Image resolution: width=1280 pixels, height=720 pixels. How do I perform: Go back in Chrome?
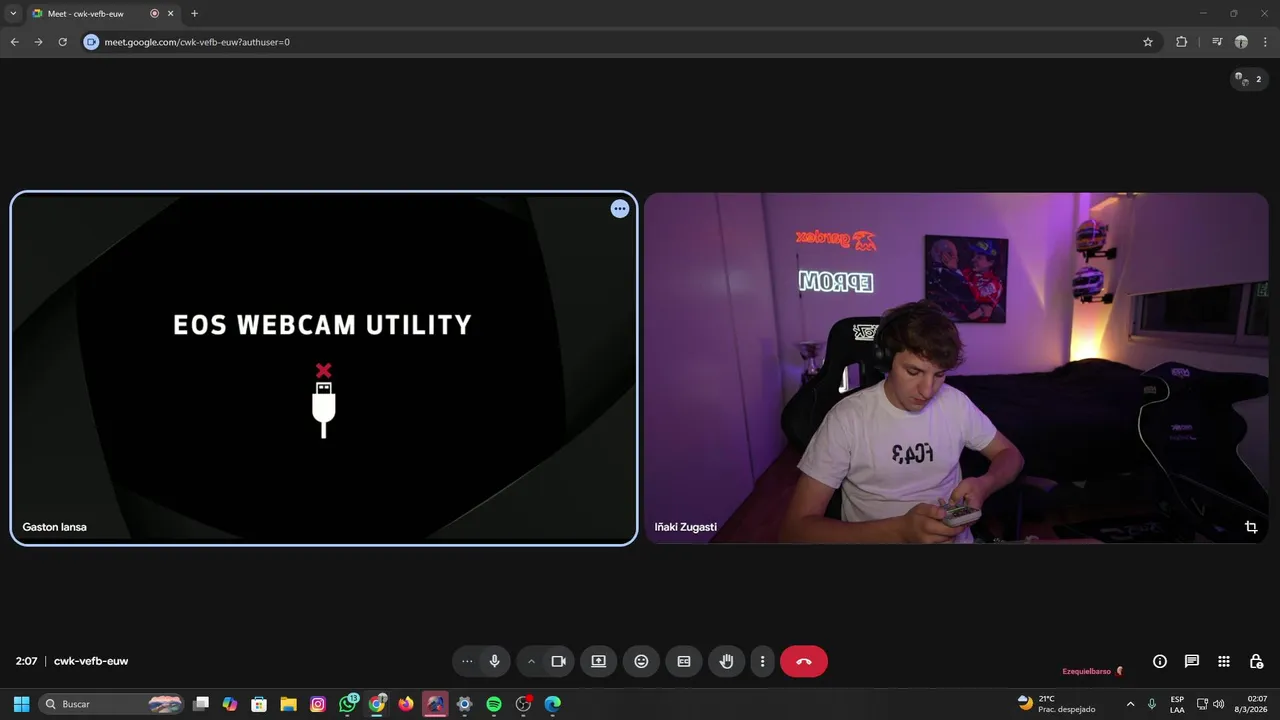click(x=14, y=42)
